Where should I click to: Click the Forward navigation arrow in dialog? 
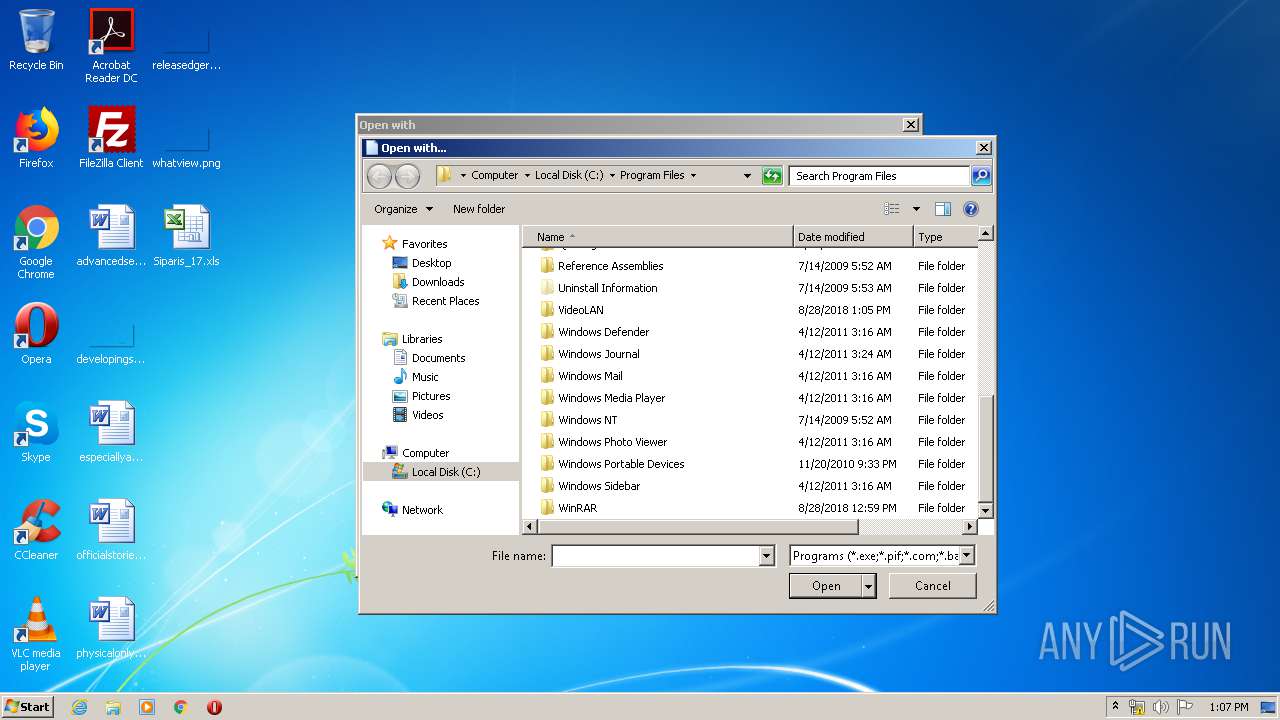click(407, 176)
